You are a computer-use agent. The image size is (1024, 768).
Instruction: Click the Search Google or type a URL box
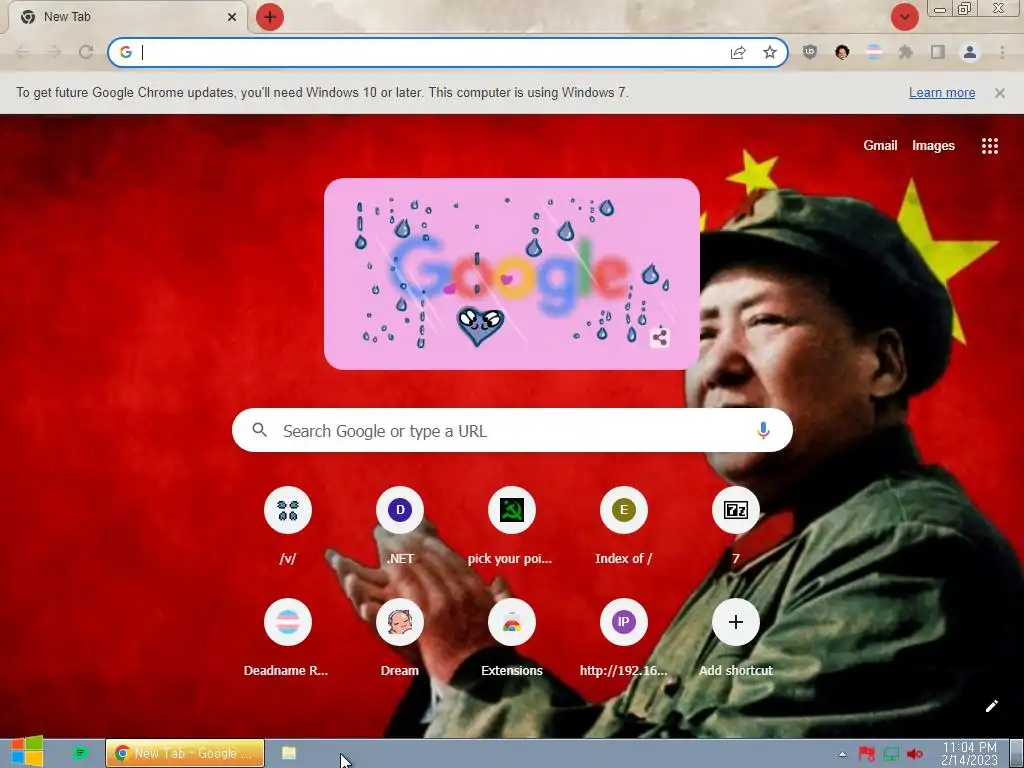tap(512, 430)
